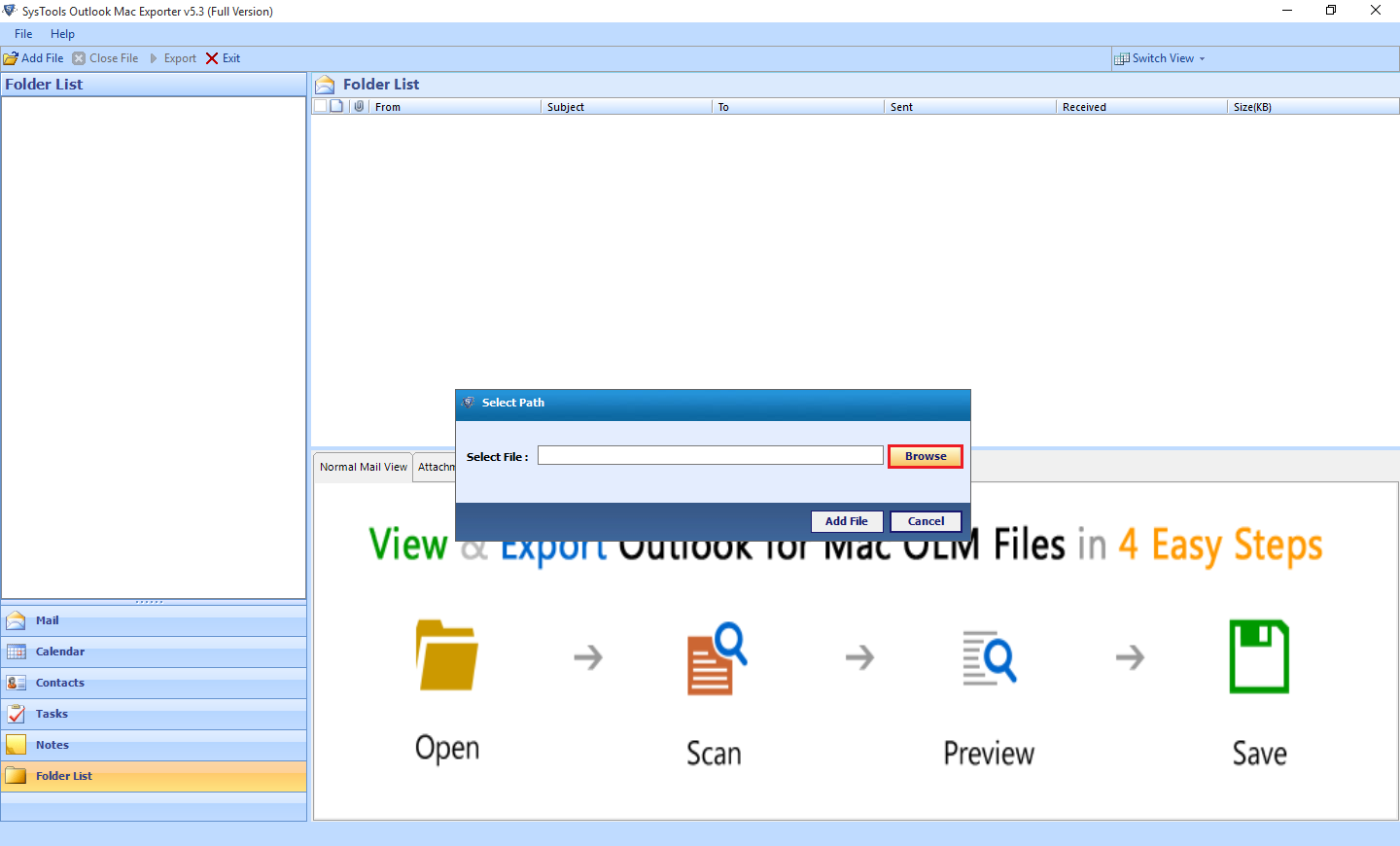The width and height of the screenshot is (1400, 846).
Task: Click the Notes label in navigation pane
Action: 52,745
